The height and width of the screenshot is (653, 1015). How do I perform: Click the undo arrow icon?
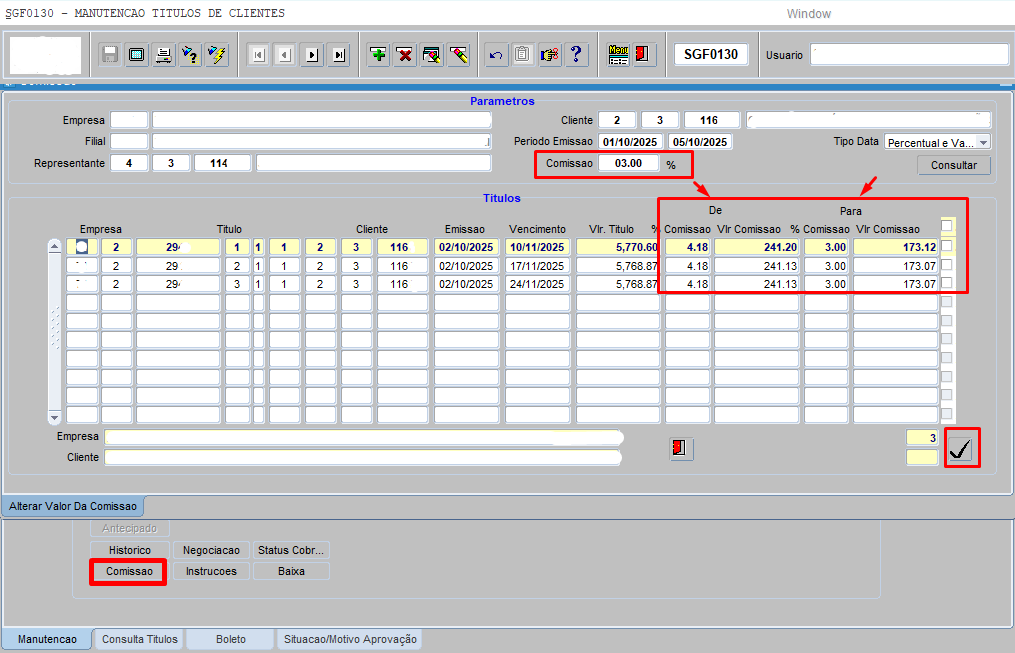(x=495, y=55)
